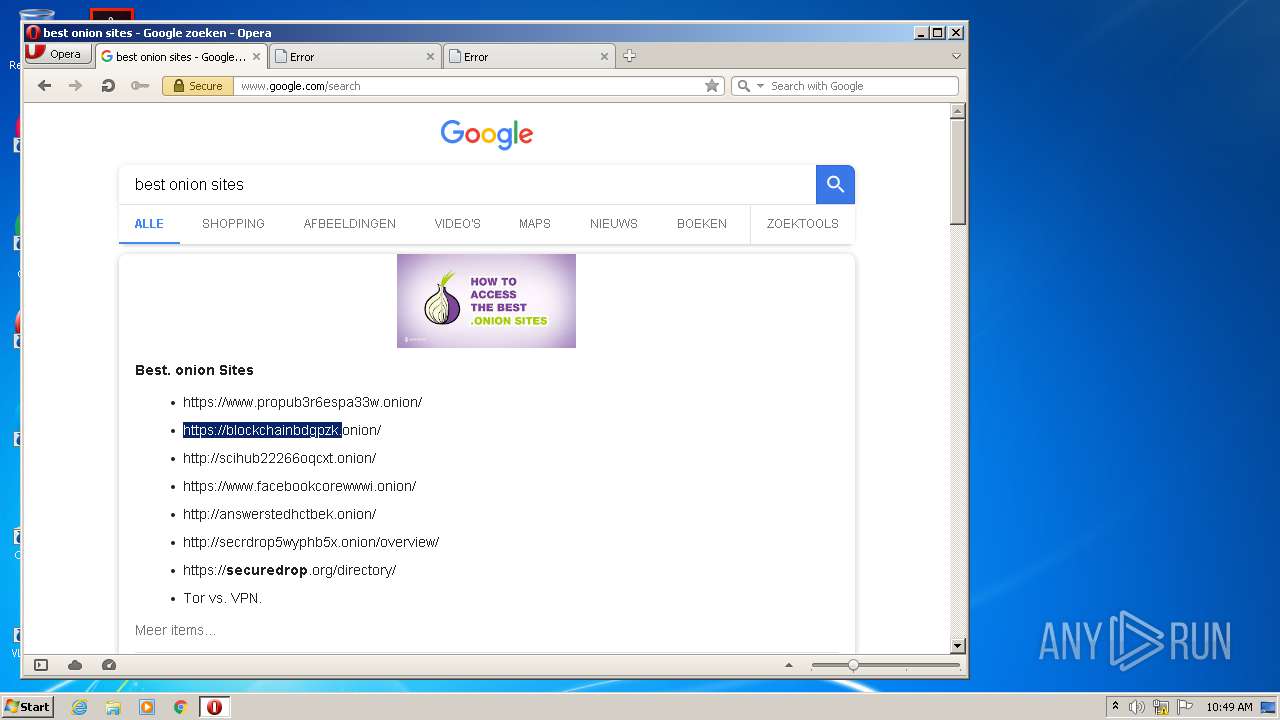Launch Internet Explorer from taskbar
Image resolution: width=1280 pixels, height=720 pixels.
tap(79, 707)
